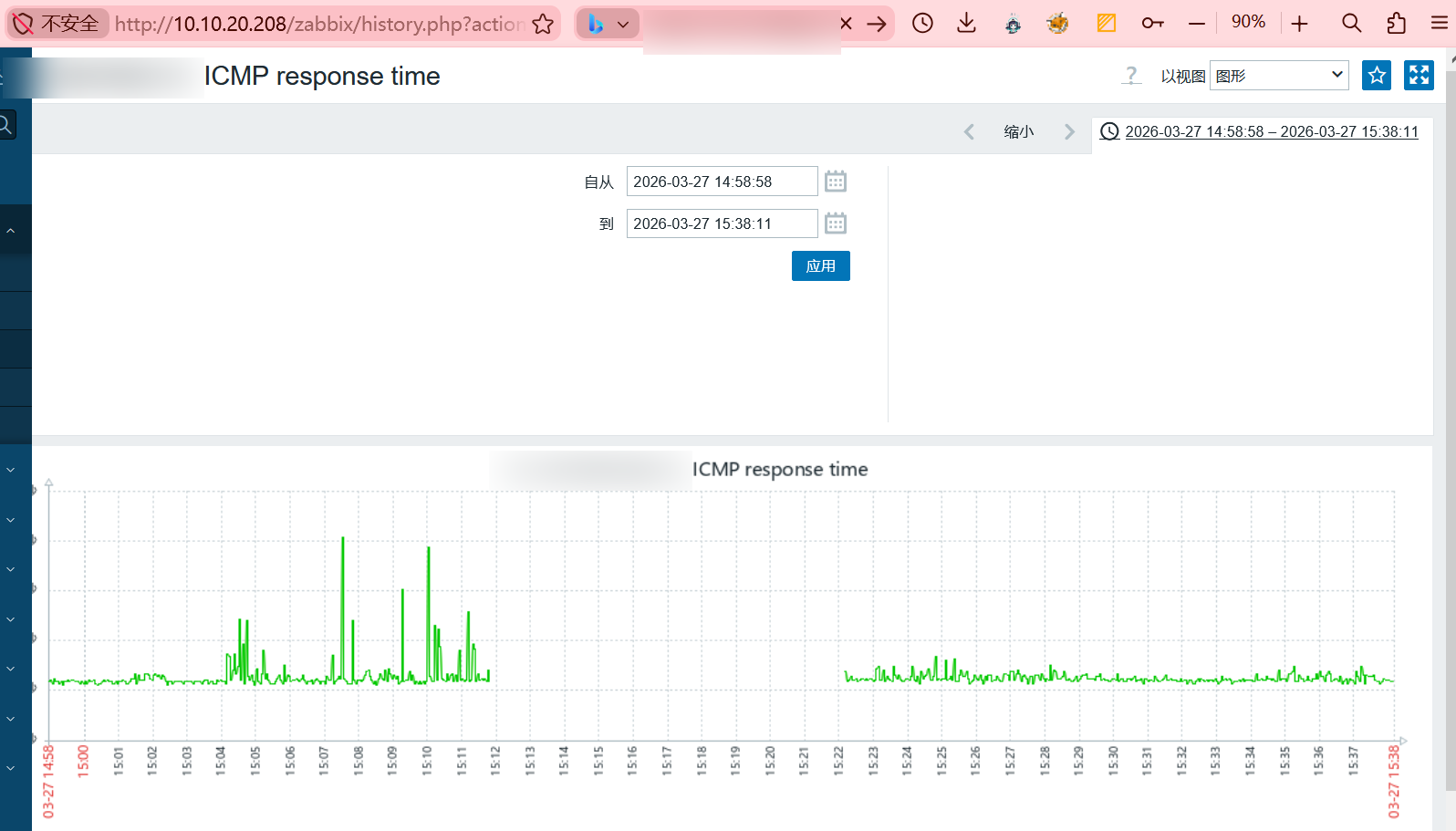Open the time range selector tab
Viewport: 1456px width, 831px height.
pyautogui.click(x=1260, y=132)
